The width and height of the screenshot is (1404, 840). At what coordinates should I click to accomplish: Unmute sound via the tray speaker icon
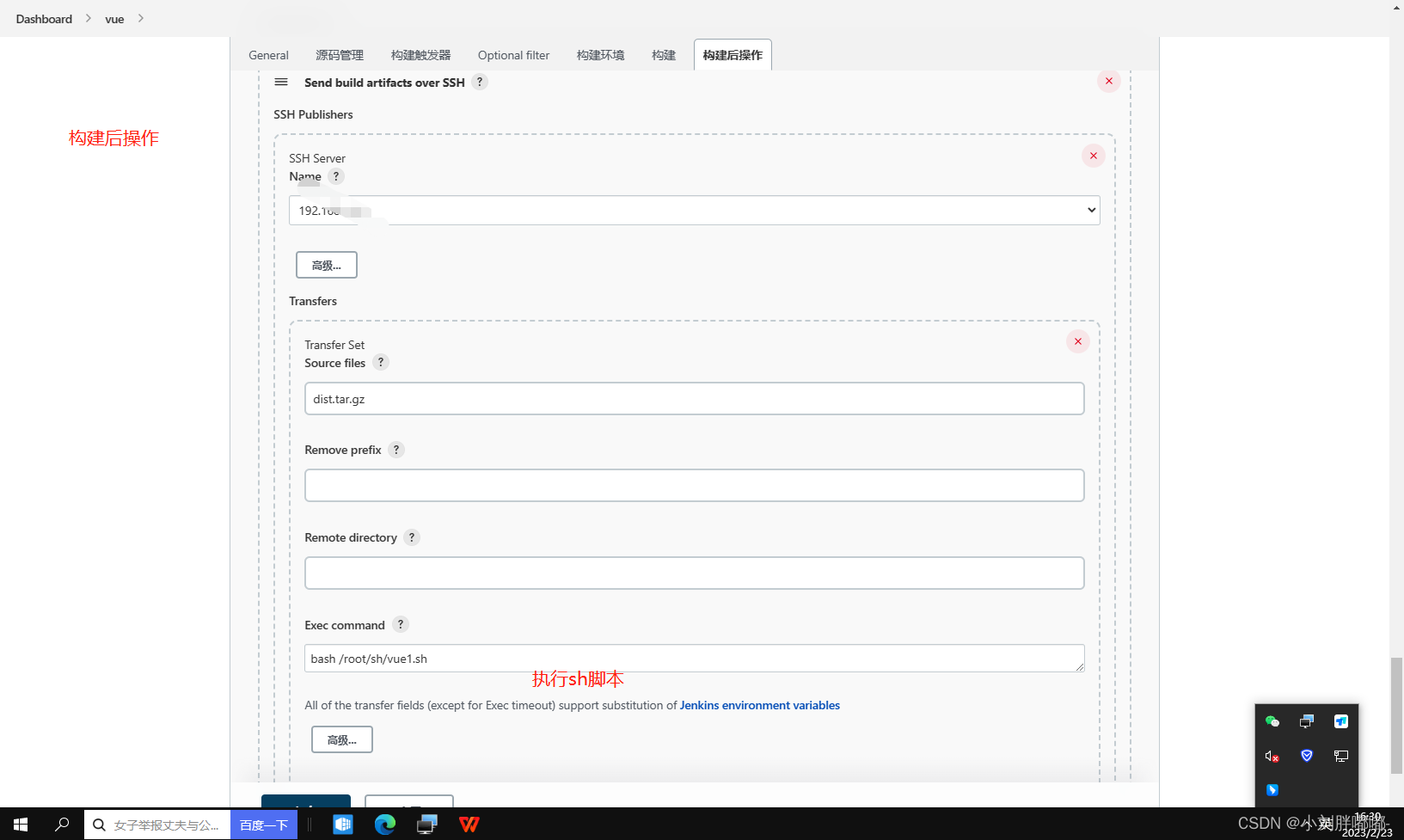click(x=1272, y=757)
